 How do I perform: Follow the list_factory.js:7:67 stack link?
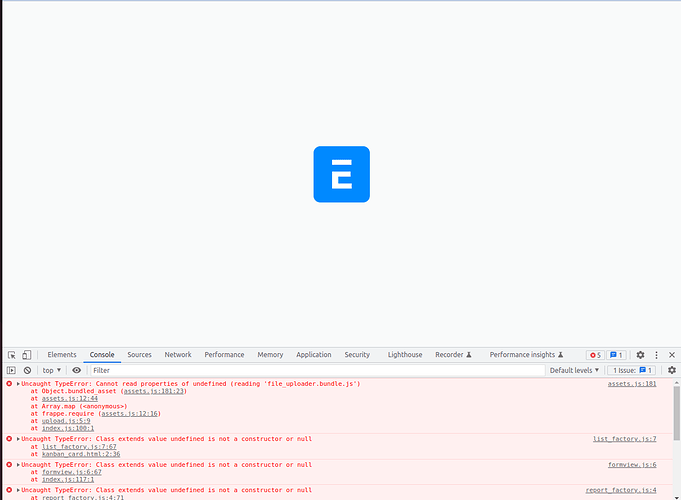click(x=79, y=447)
